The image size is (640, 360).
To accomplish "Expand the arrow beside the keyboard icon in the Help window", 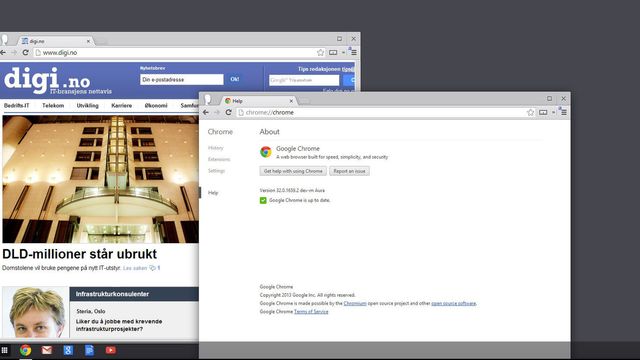I will [x=553, y=112].
